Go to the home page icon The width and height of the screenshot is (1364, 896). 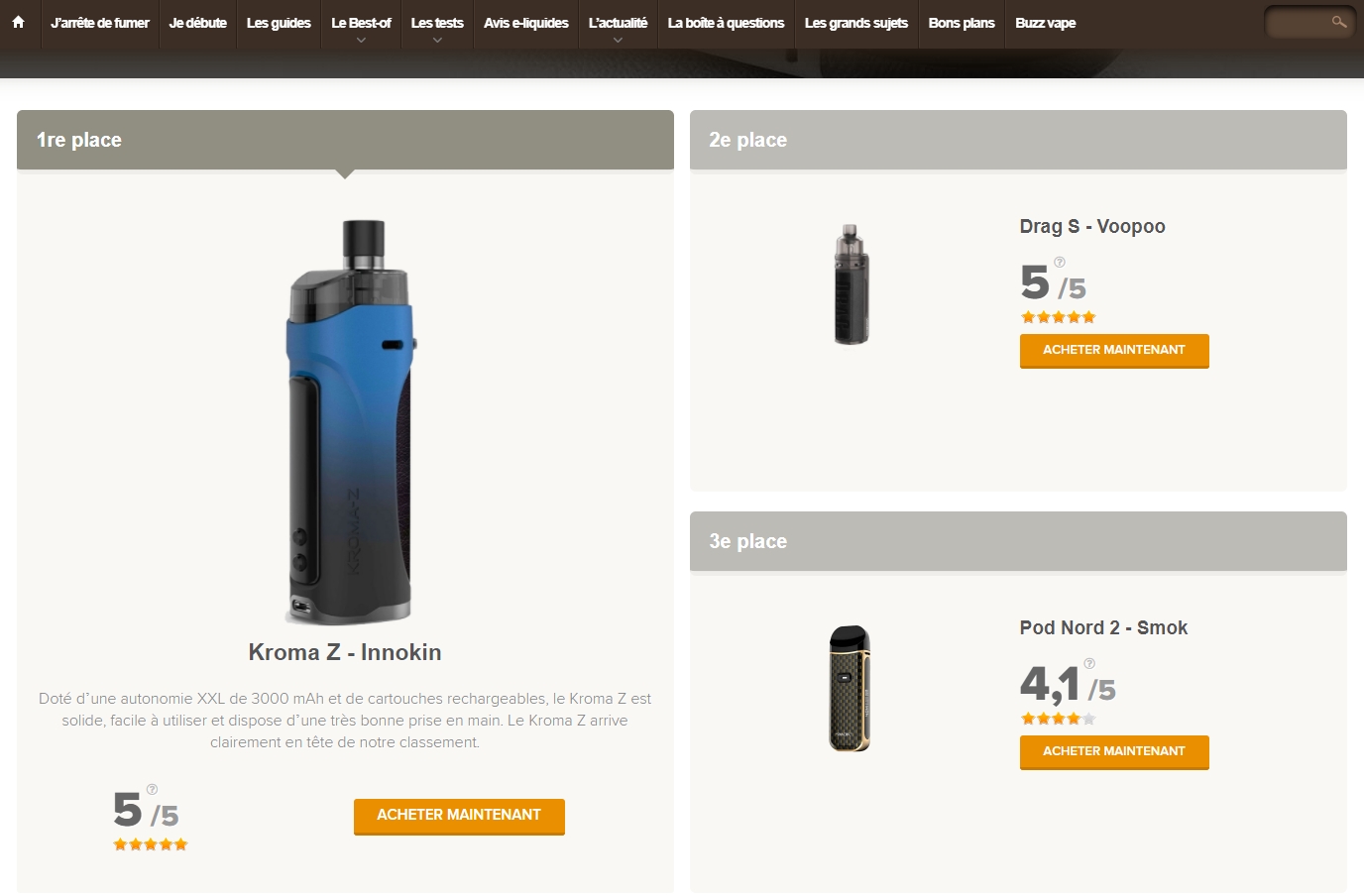click(18, 22)
